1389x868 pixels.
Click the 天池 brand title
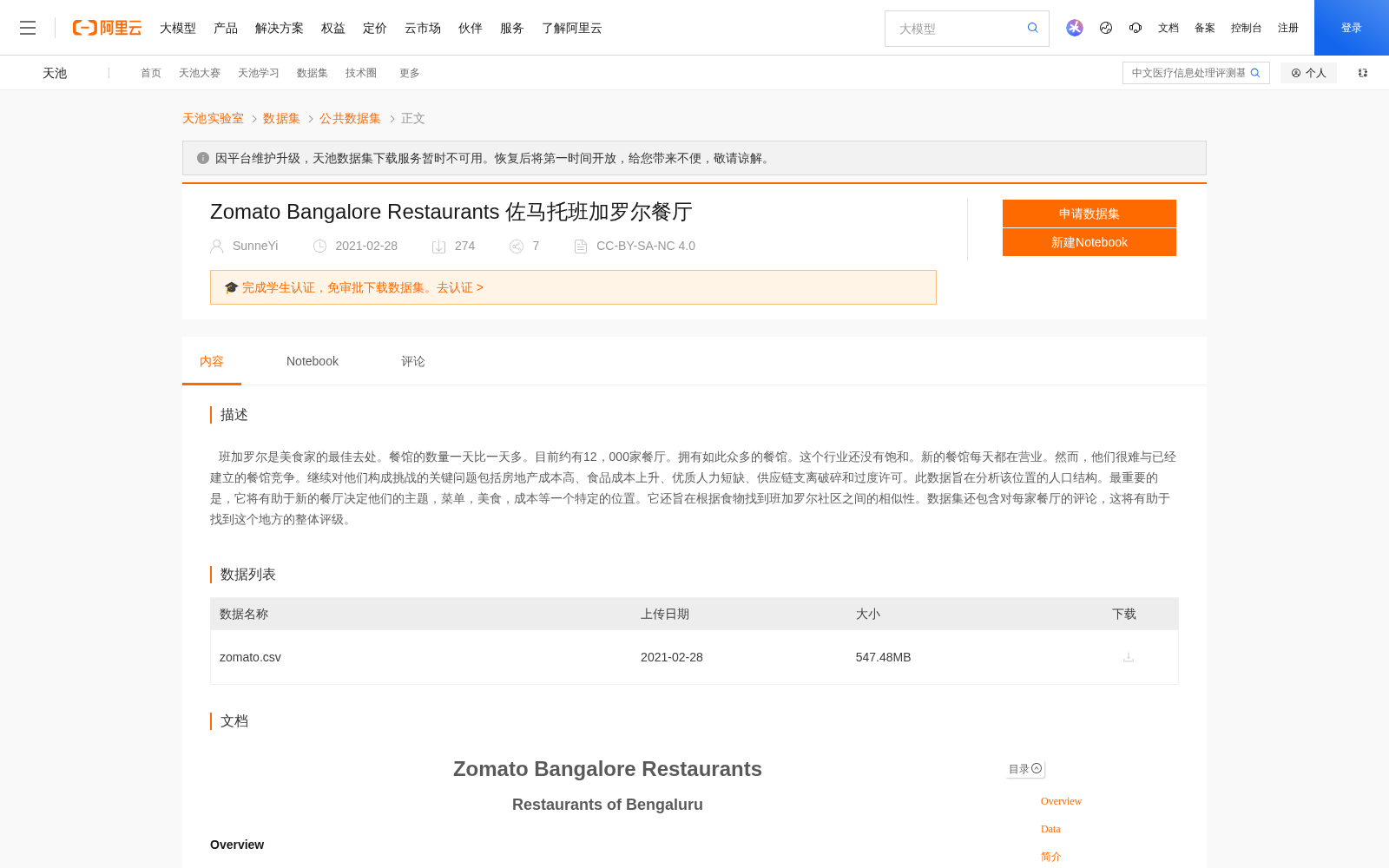pyautogui.click(x=55, y=73)
